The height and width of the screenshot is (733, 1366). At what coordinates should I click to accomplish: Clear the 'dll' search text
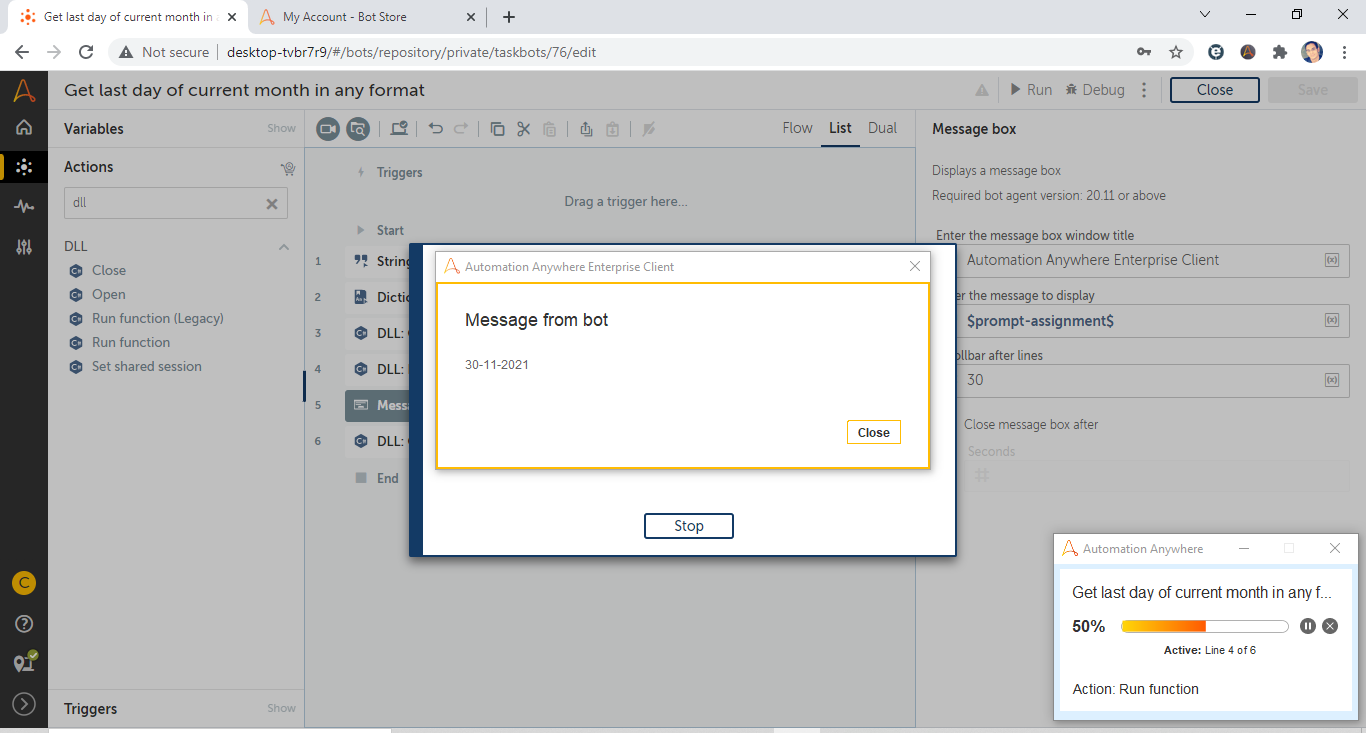coord(271,203)
